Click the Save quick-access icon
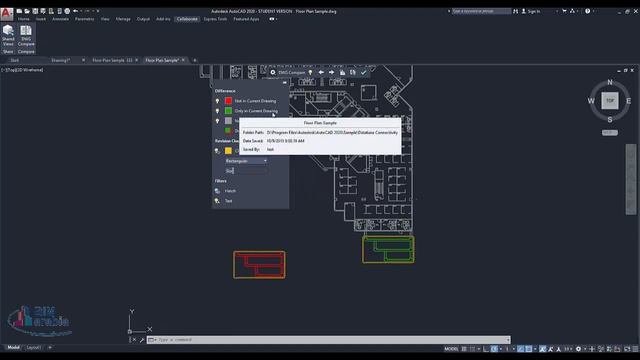 coord(35,11)
